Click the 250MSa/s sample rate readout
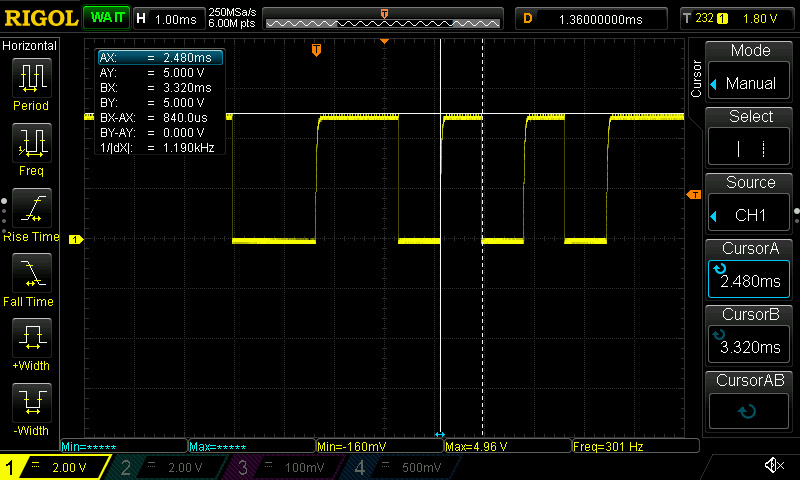This screenshot has width=800, height=480. tap(232, 12)
